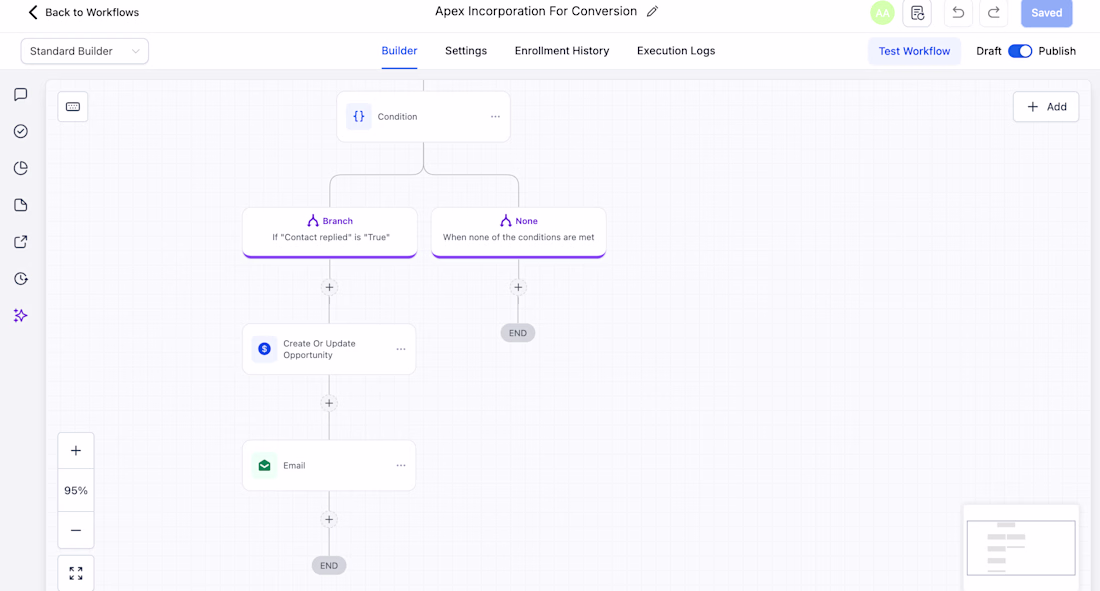
Task: Go Back to Workflows
Action: pos(83,12)
